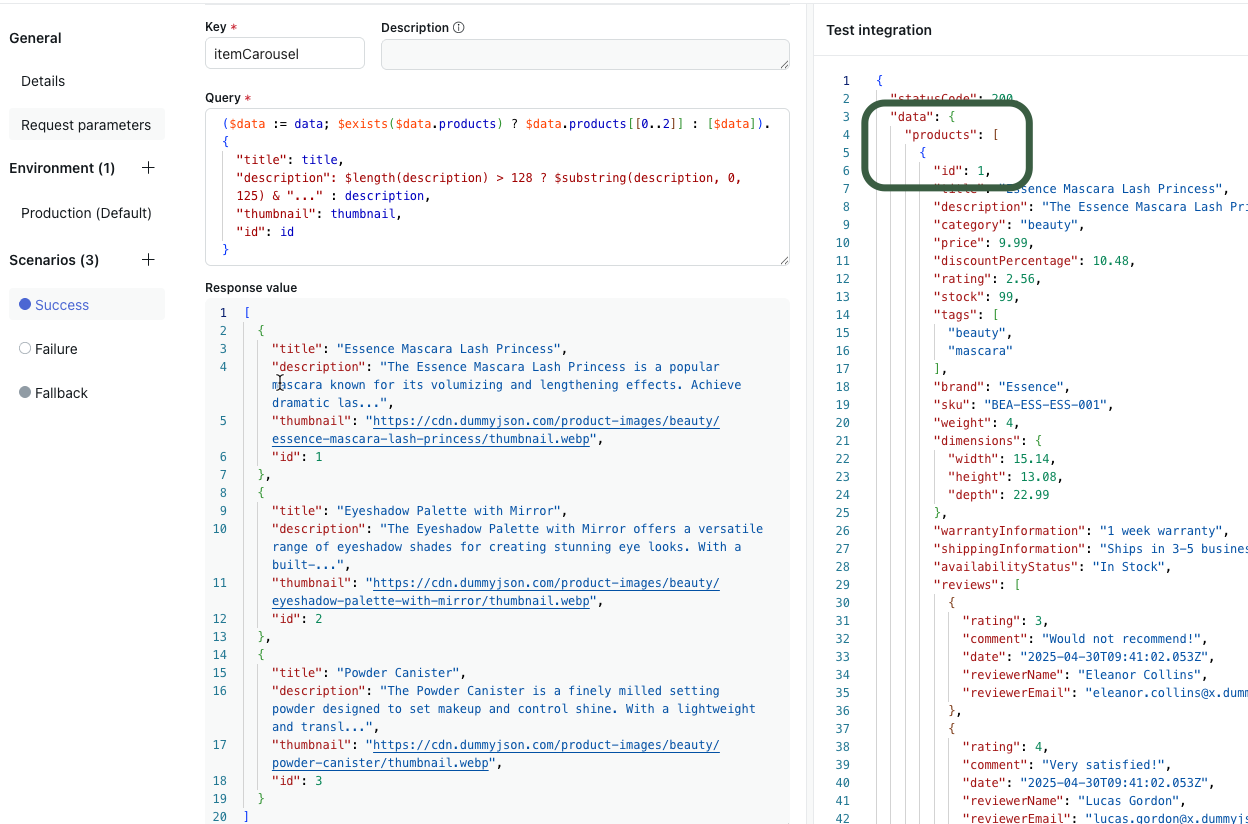The height and width of the screenshot is (824, 1248).
Task: Click the hollow circle icon beside Failure
Action: tap(25, 349)
